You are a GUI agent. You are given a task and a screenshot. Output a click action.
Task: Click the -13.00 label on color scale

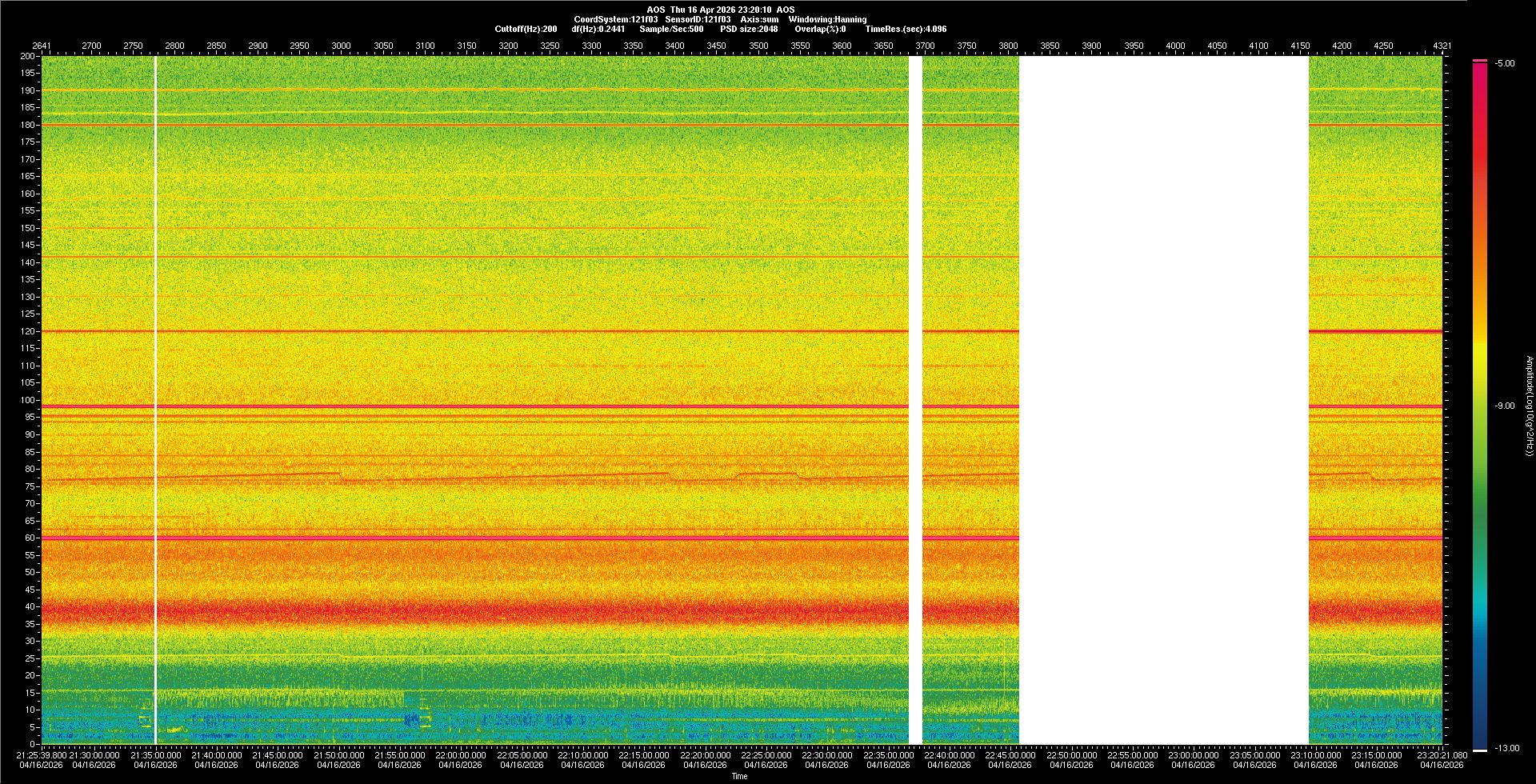(x=1506, y=749)
